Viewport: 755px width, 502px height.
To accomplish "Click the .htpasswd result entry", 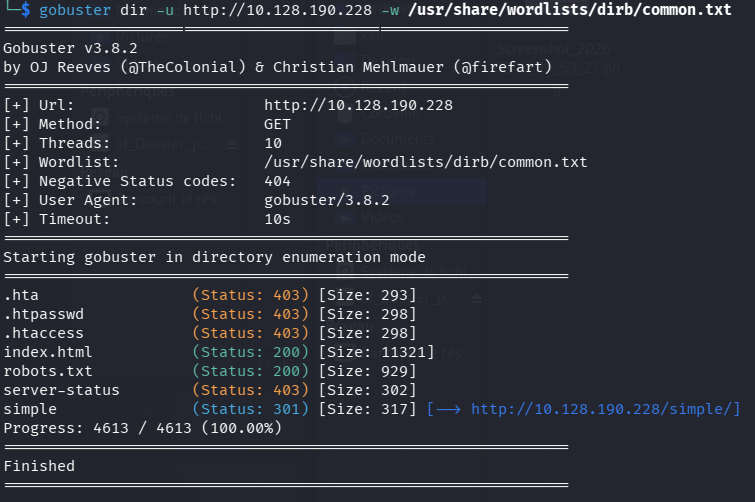I will [43, 314].
